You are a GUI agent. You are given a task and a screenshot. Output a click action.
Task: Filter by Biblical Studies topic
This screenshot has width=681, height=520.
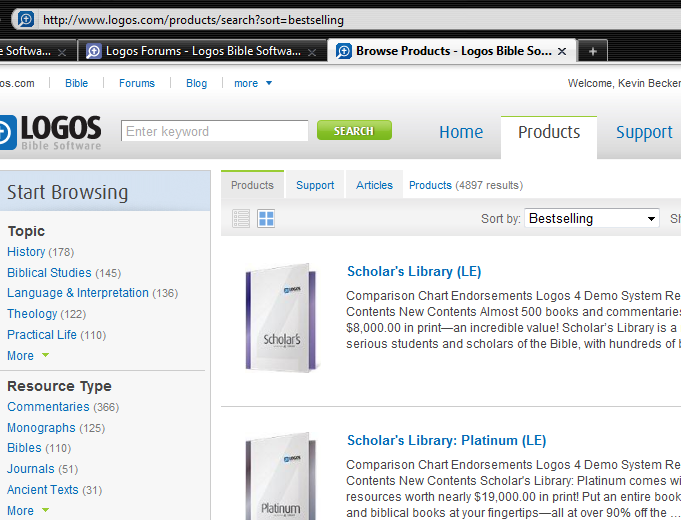pyautogui.click(x=49, y=272)
